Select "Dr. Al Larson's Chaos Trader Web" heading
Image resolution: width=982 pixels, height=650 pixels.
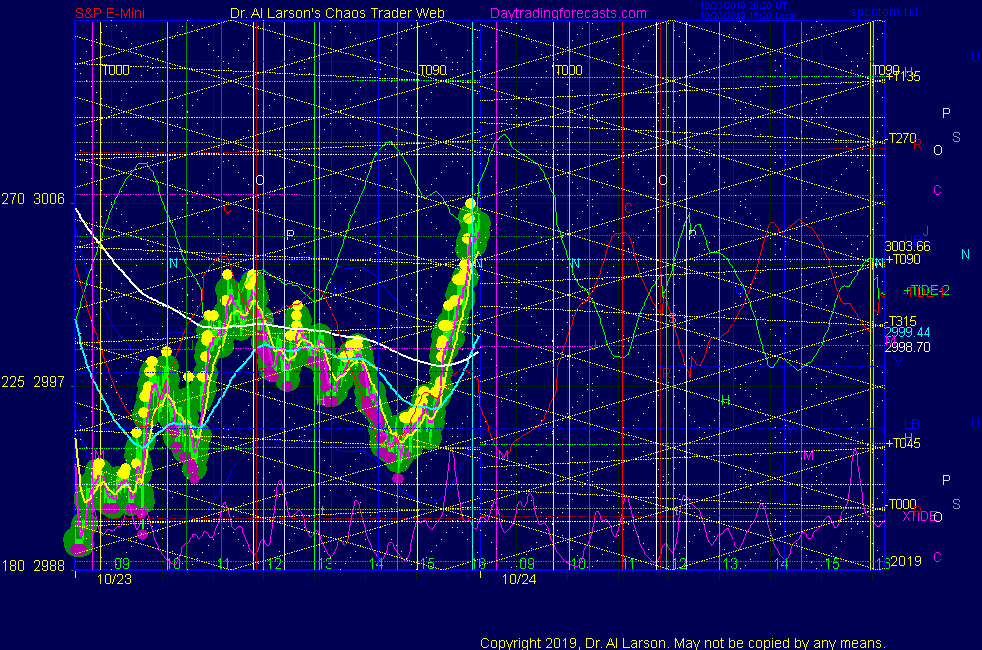(337, 13)
